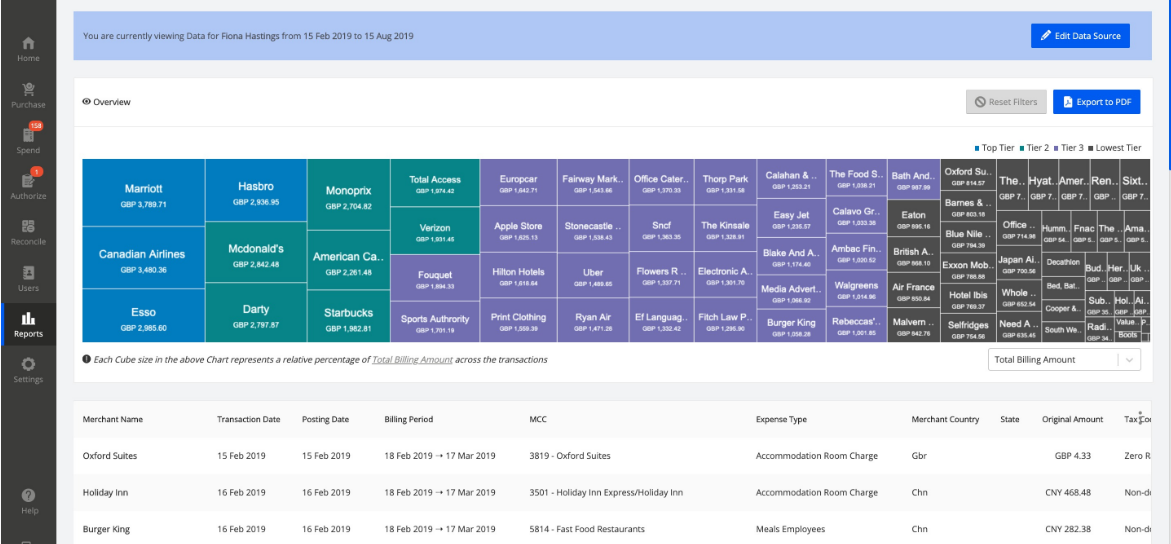Sort by Merchant Name column header
Image resolution: width=1171 pixels, height=544 pixels.
[112, 419]
